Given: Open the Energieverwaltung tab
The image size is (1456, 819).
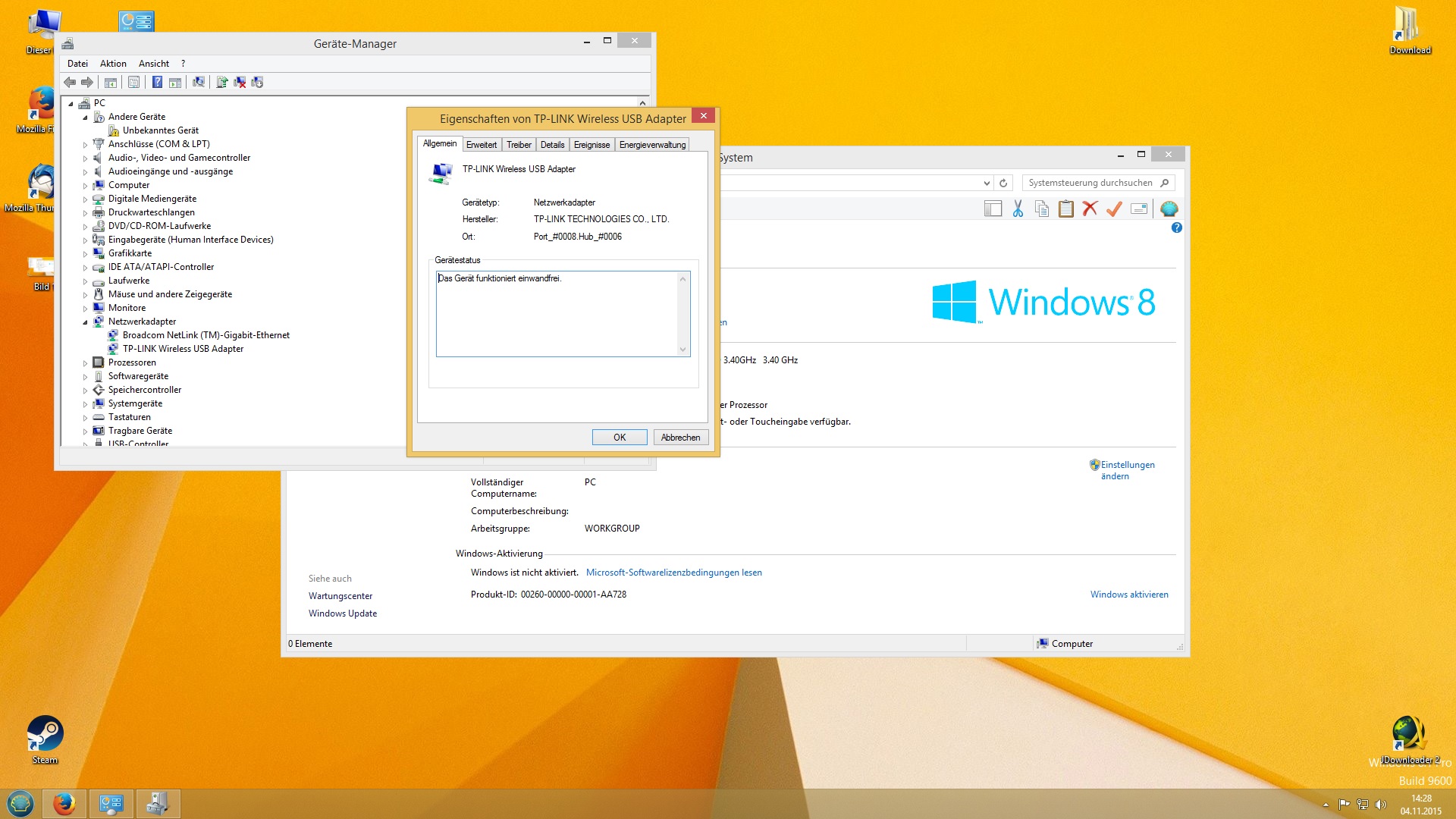Looking at the screenshot, I should point(651,145).
